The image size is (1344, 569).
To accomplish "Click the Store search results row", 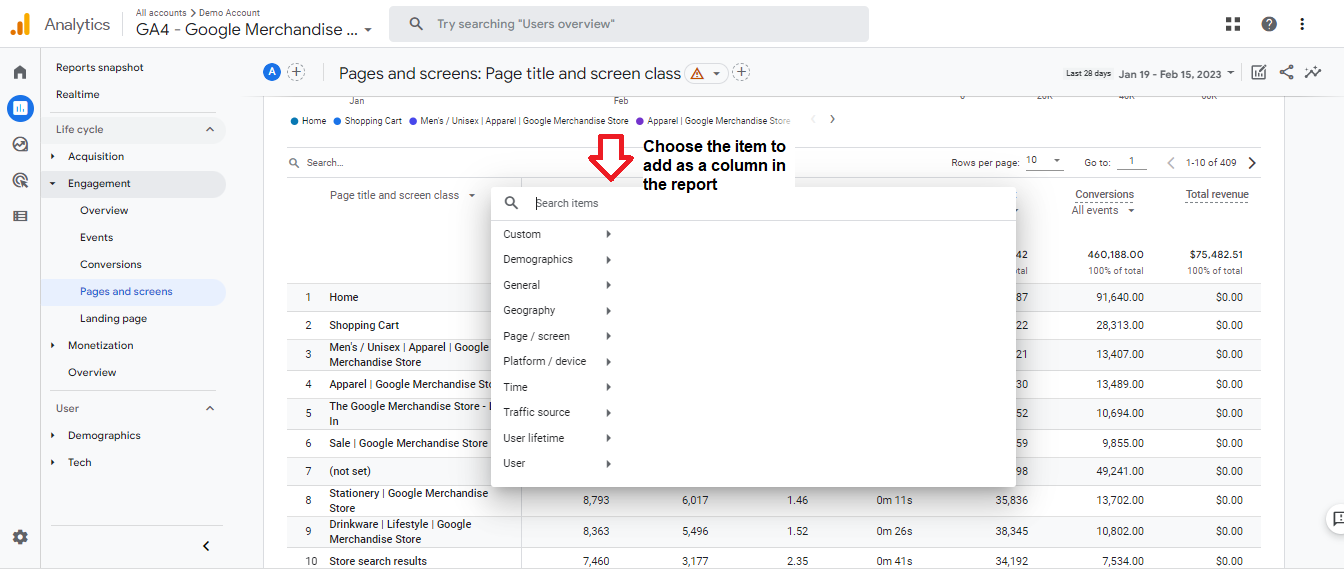I will (x=773, y=561).
